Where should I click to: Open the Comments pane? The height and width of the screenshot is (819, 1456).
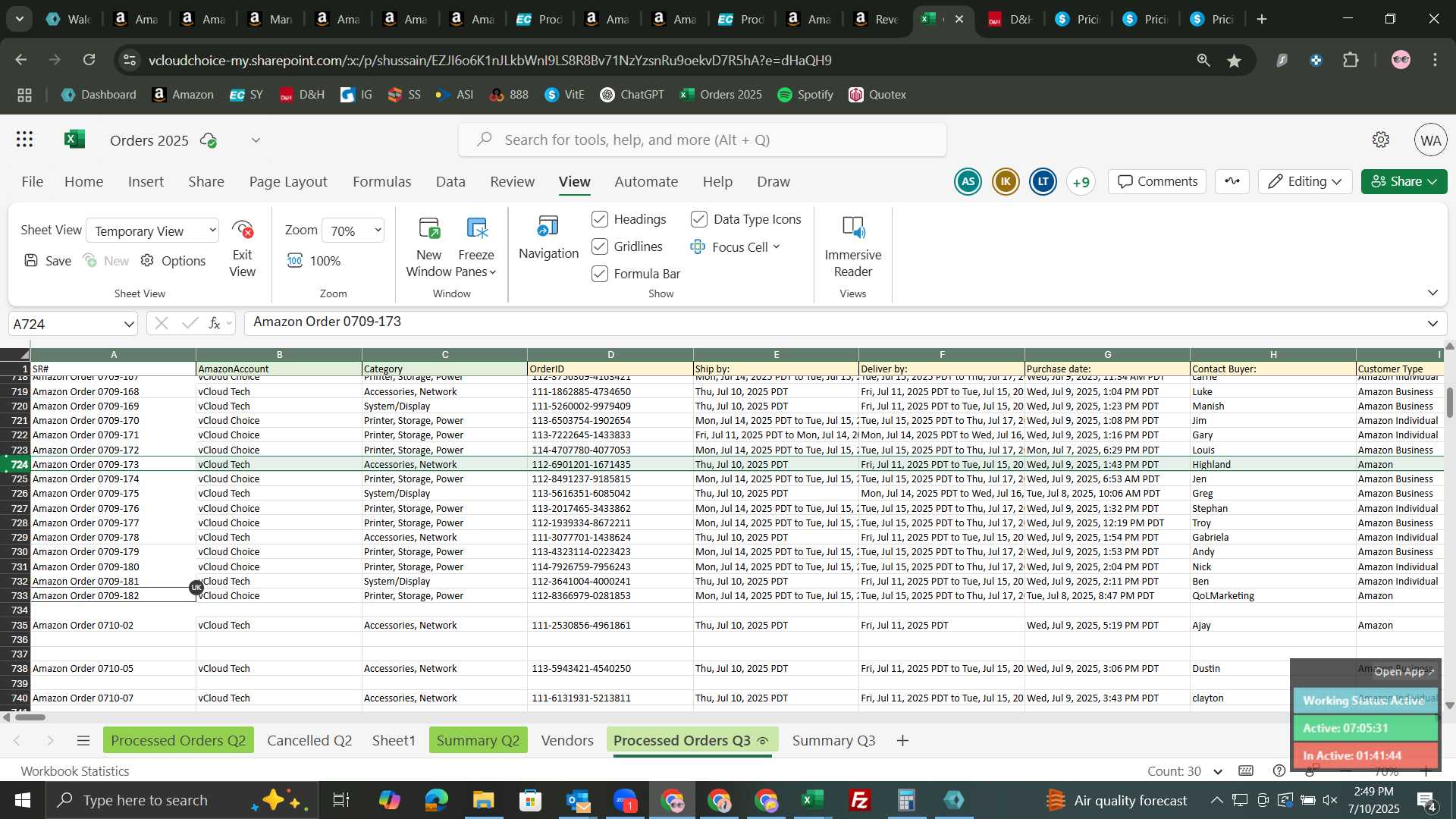point(1157,181)
